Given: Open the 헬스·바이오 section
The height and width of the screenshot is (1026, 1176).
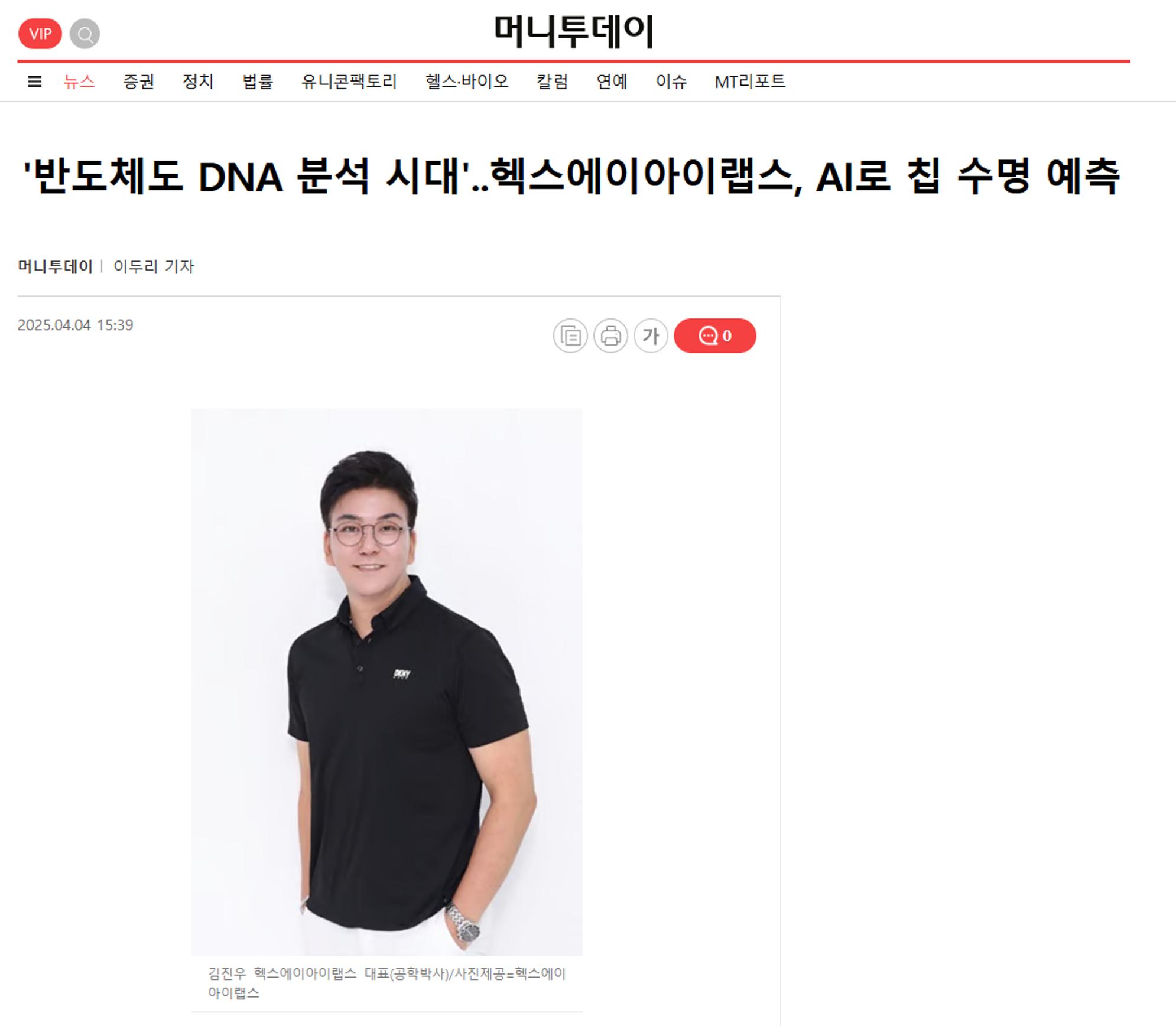Looking at the screenshot, I should pos(467,82).
